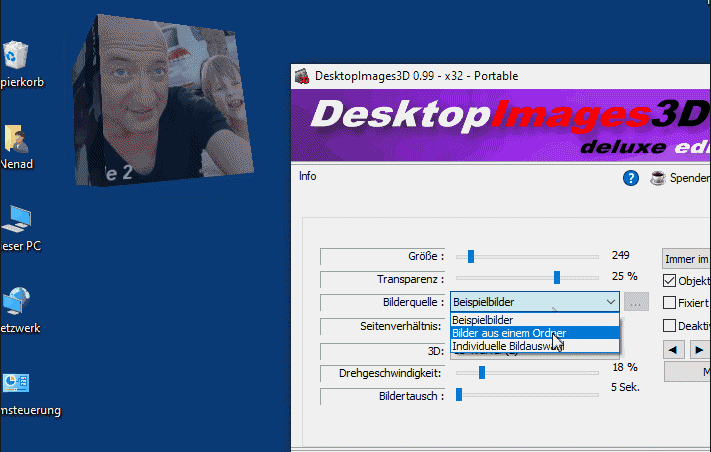Viewport: 711px width, 452px height.
Task: Click the Seitenverhältnis label
Action: (x=400, y=326)
